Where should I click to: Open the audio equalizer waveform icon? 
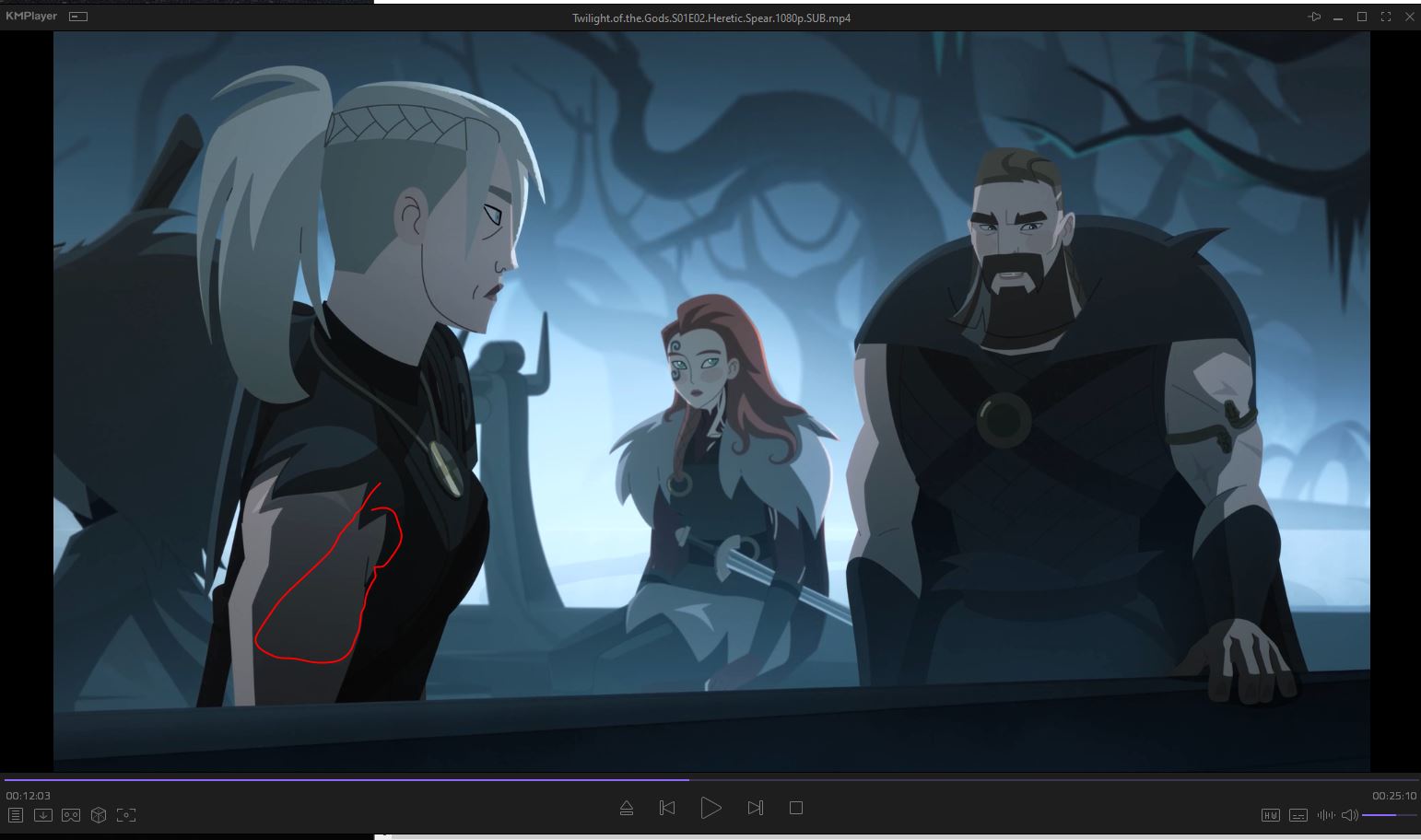[x=1325, y=815]
